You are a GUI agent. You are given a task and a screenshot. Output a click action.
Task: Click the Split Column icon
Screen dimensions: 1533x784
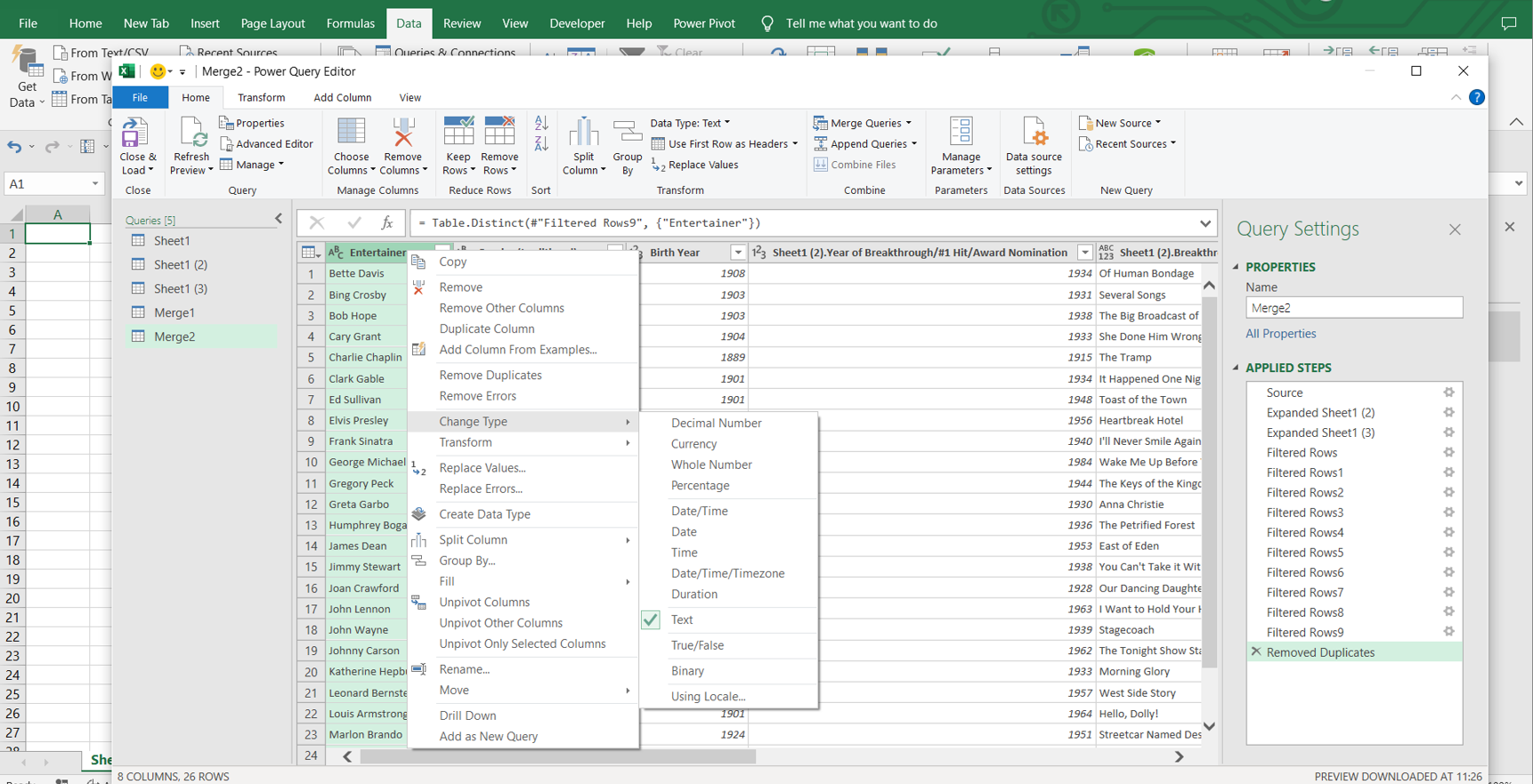click(584, 132)
